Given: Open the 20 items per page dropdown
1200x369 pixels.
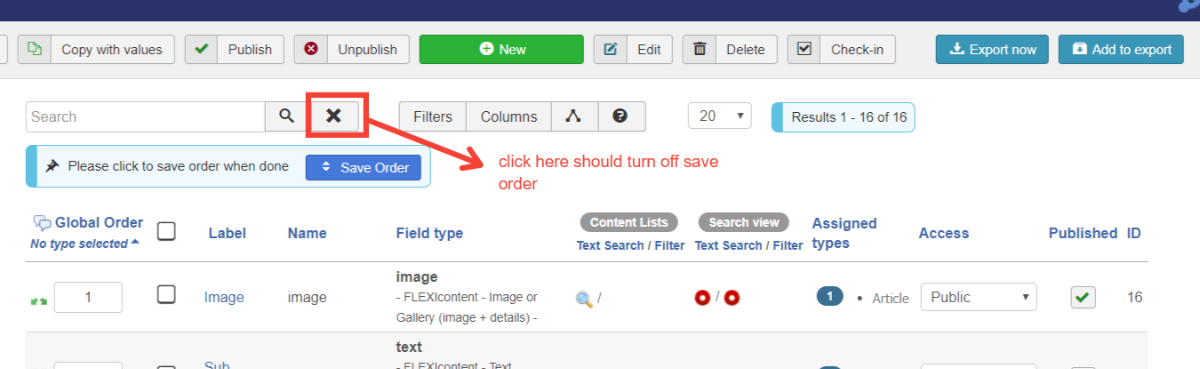Looking at the screenshot, I should 720,116.
